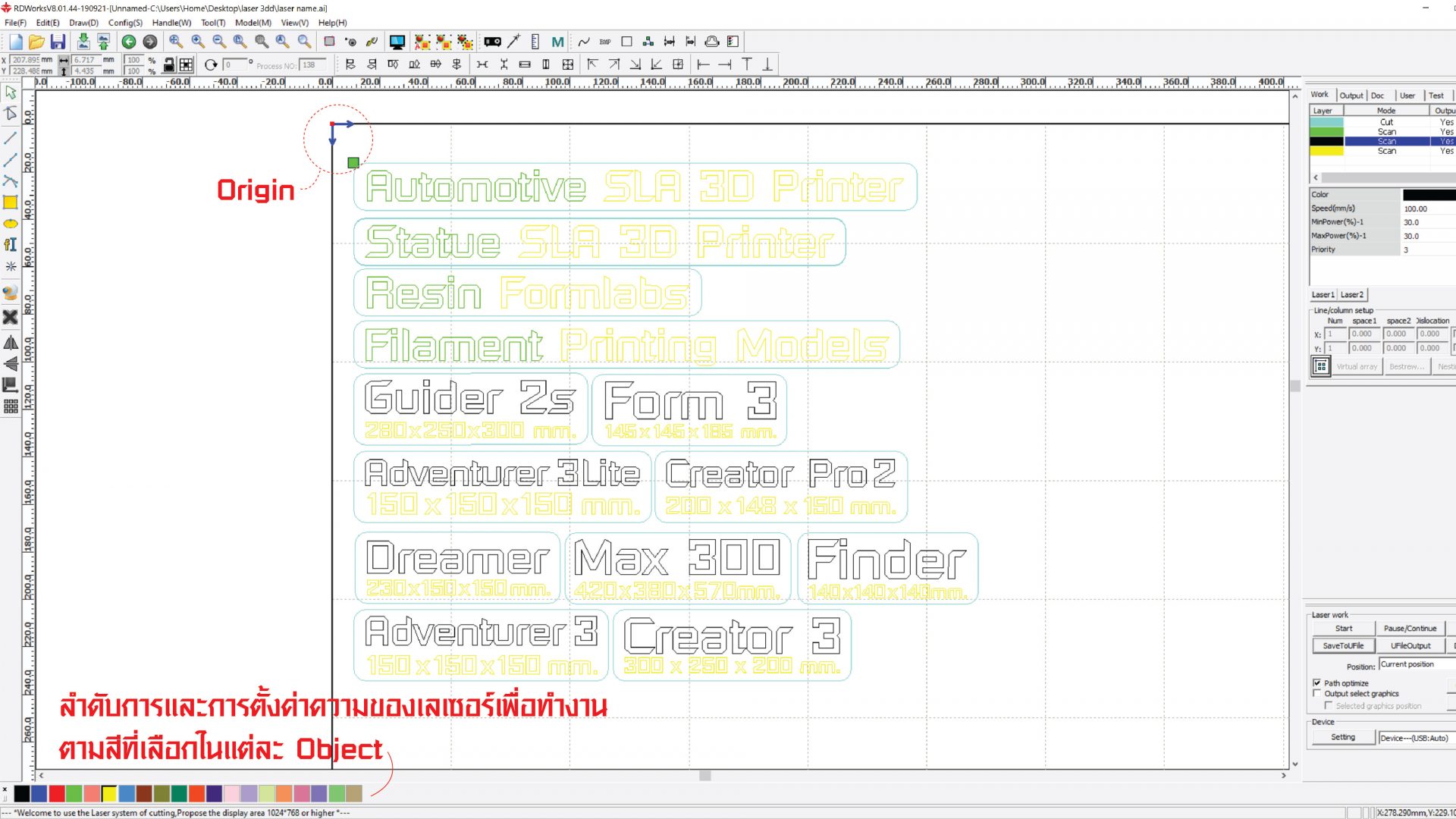Select the text tool in the left toolbar

point(11,244)
